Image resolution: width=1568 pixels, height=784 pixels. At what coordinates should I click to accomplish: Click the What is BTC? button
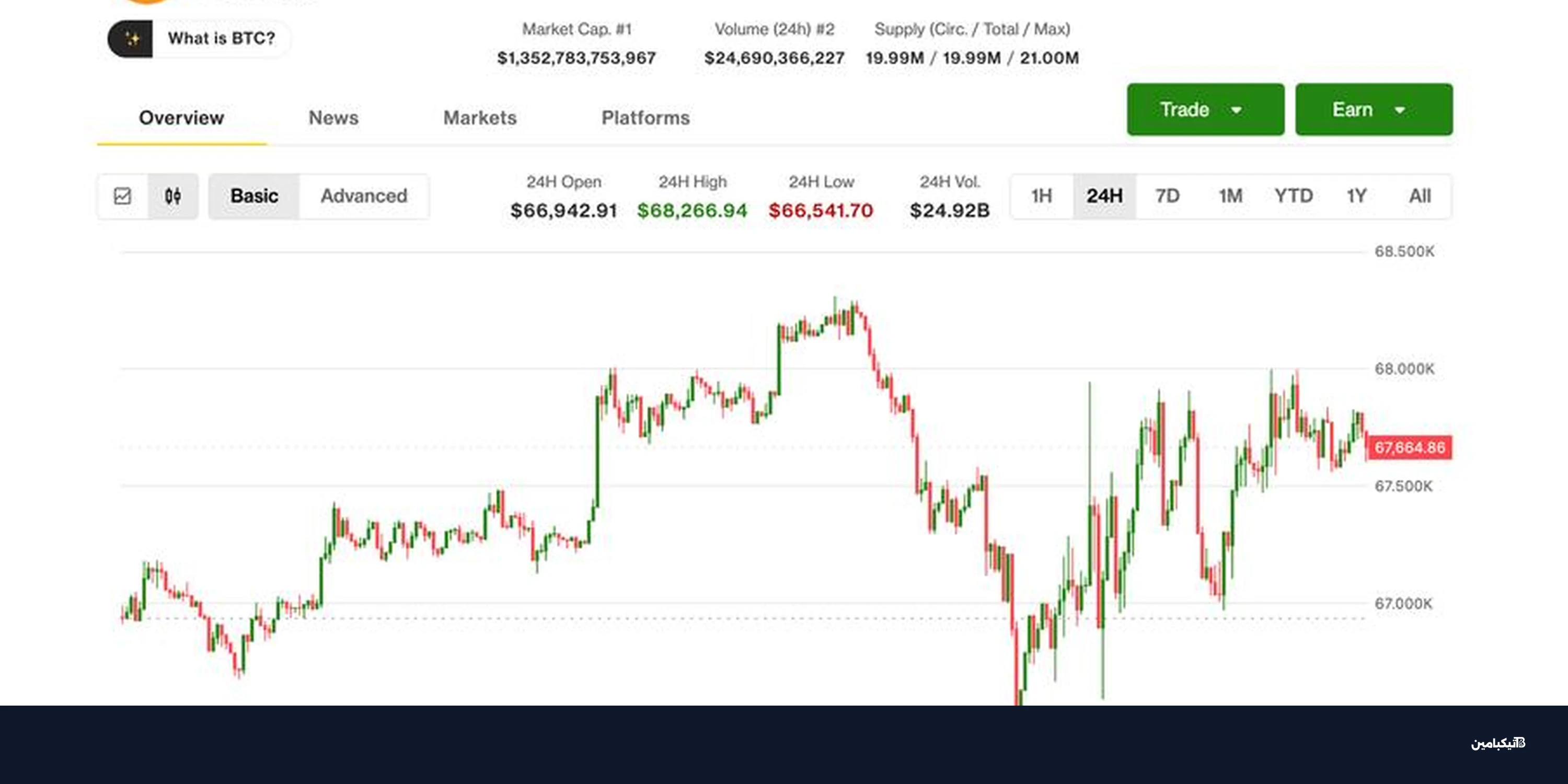[222, 38]
